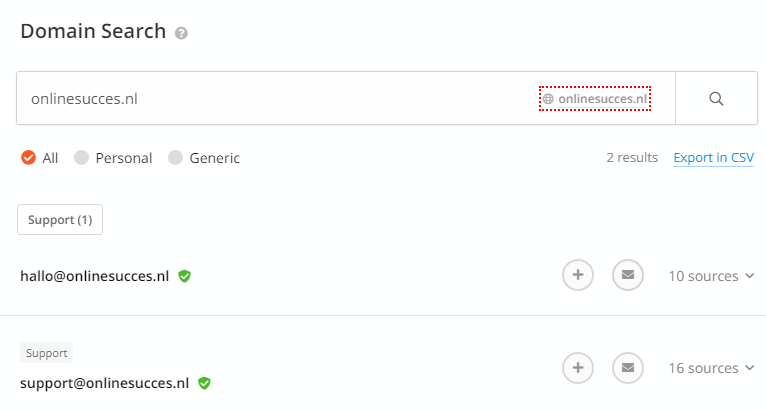Add hallo@onlinesucces.nl with plus icon
The height and width of the screenshot is (410, 766).
click(577, 276)
